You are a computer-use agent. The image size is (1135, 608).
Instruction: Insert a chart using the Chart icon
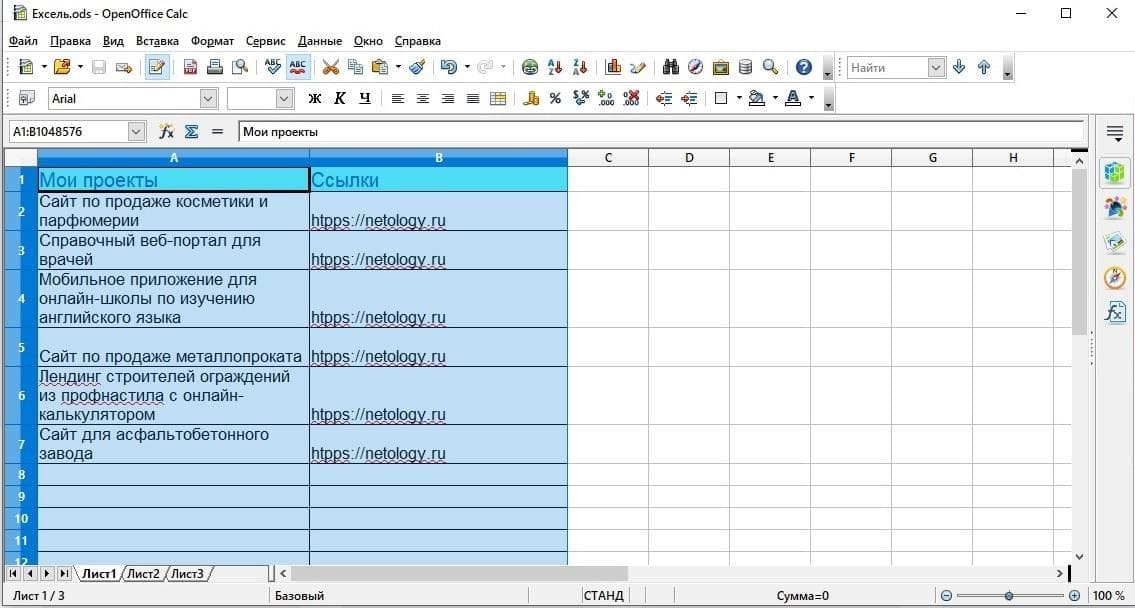(x=613, y=67)
